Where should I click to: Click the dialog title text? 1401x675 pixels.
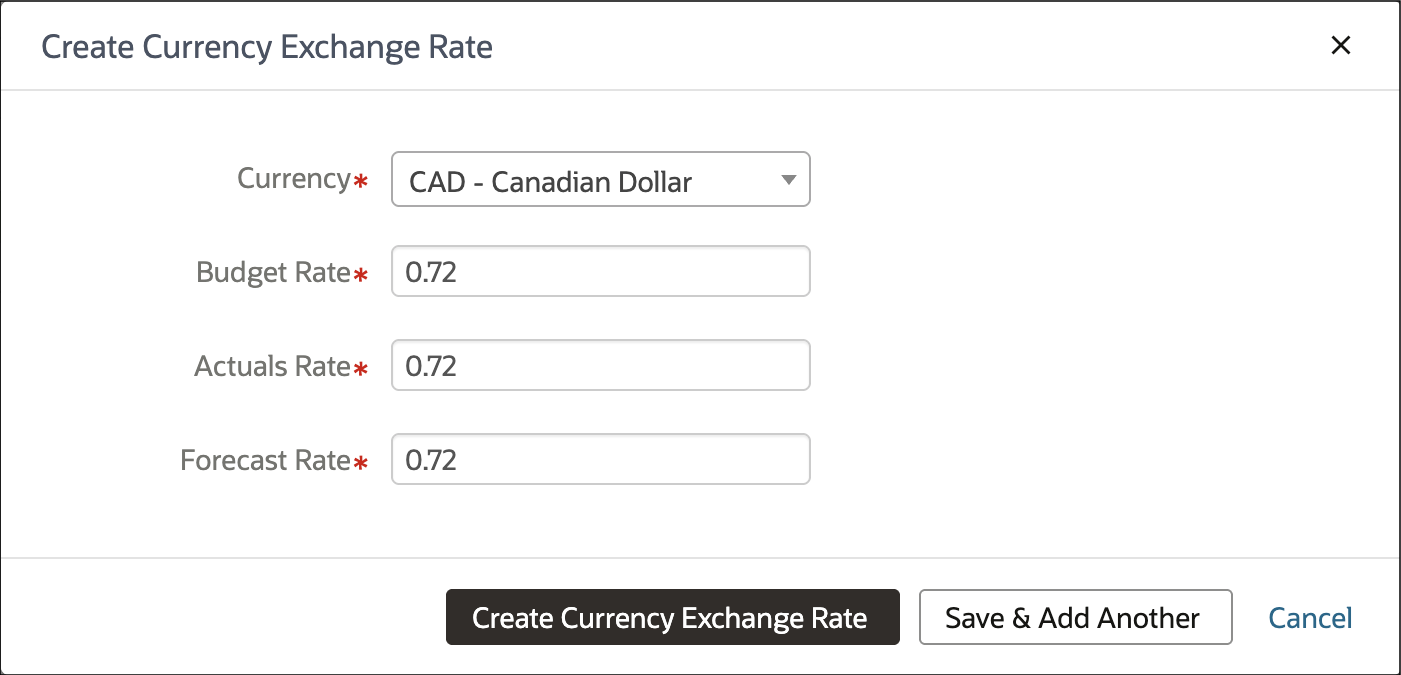267,46
